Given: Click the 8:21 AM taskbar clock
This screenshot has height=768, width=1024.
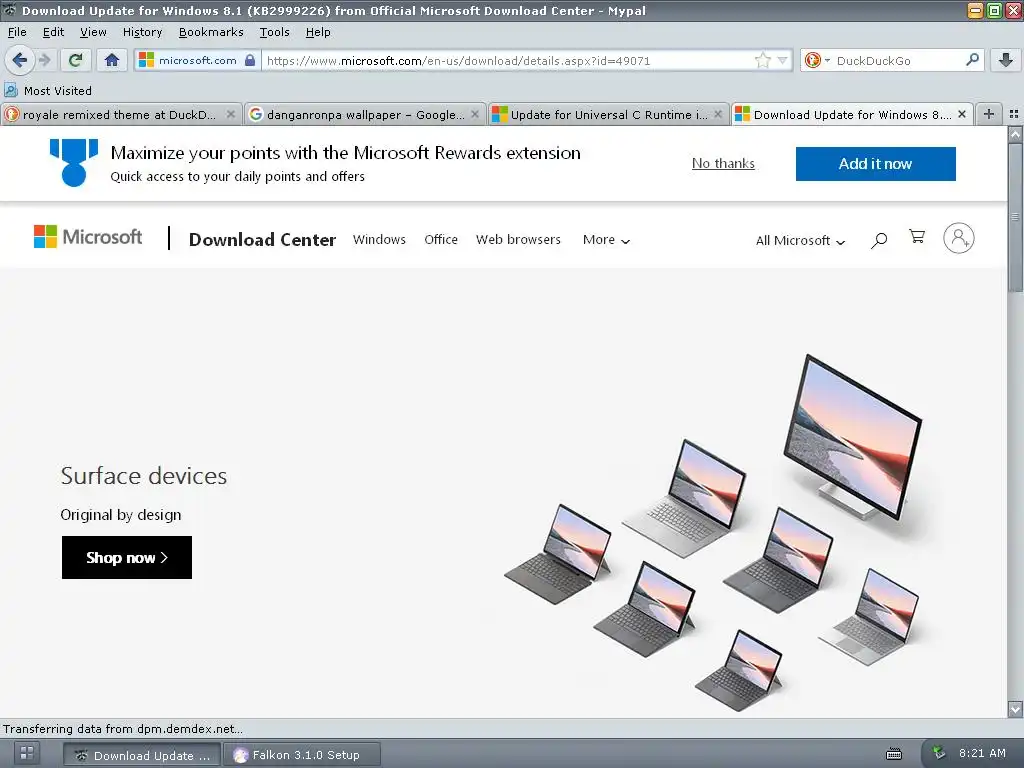Looking at the screenshot, I should (982, 753).
